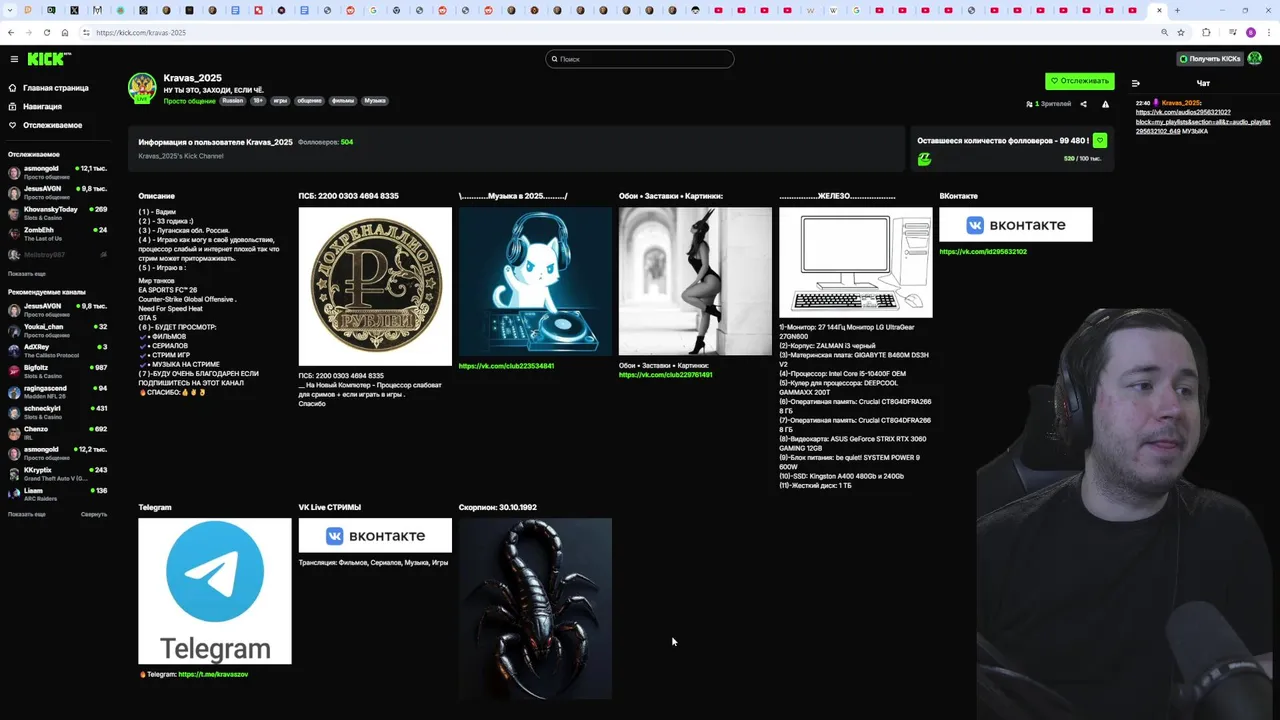Open vk.com/id295632102 link

[983, 252]
